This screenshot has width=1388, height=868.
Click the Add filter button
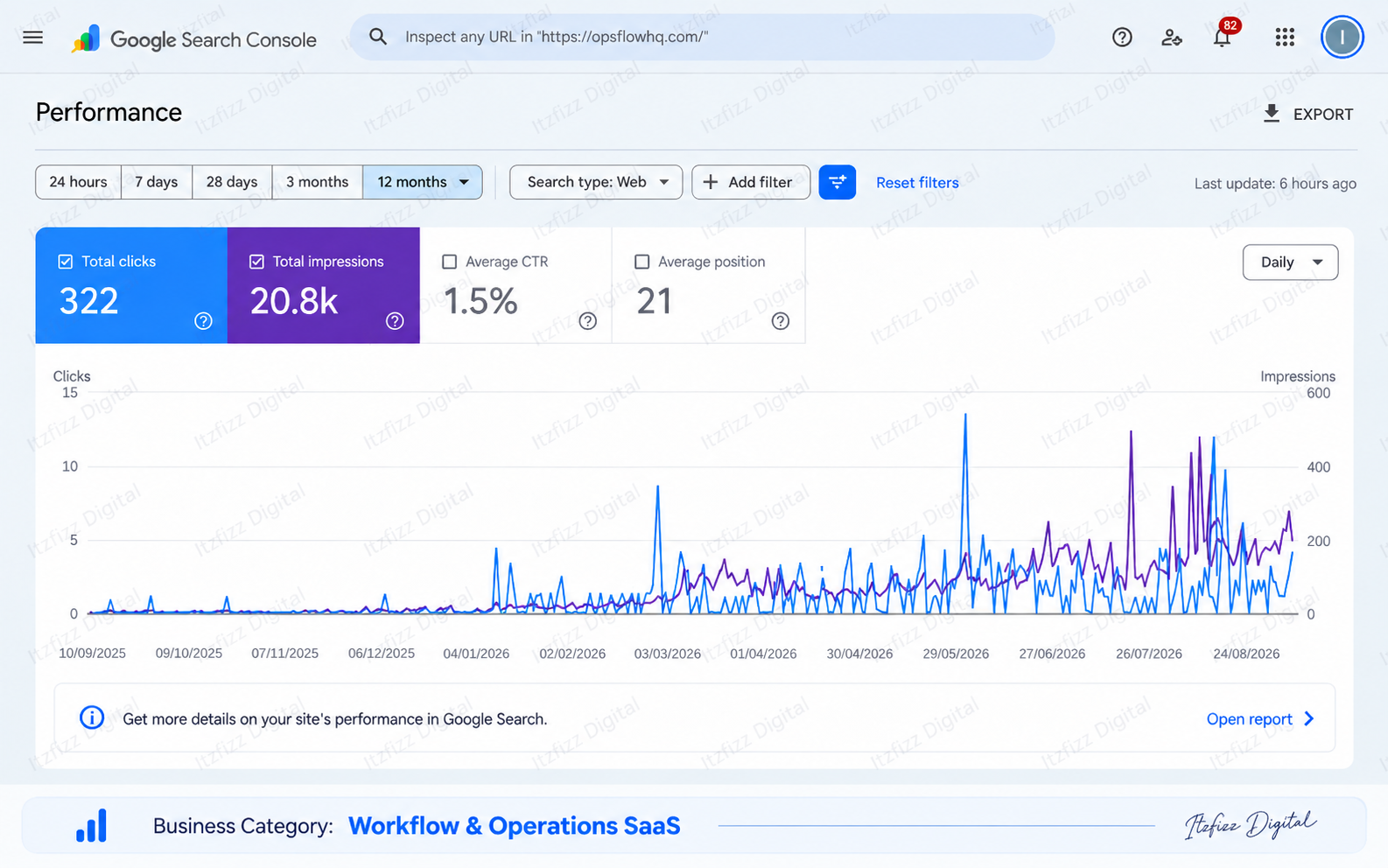(751, 182)
